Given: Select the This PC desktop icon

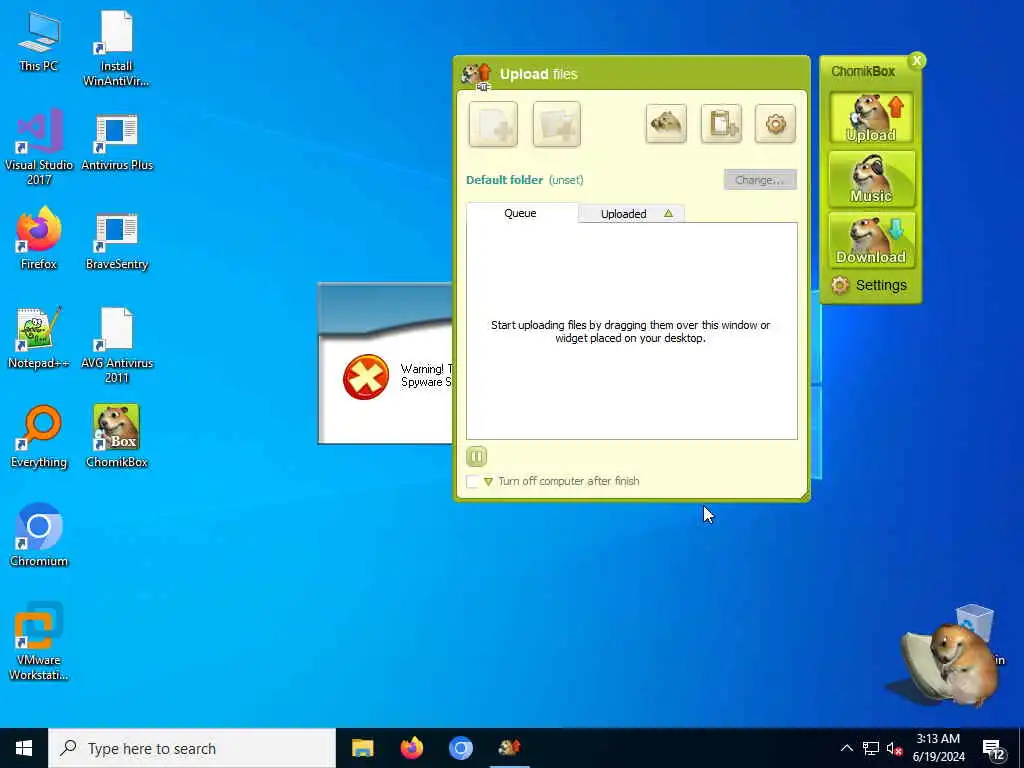Looking at the screenshot, I should pyautogui.click(x=39, y=41).
